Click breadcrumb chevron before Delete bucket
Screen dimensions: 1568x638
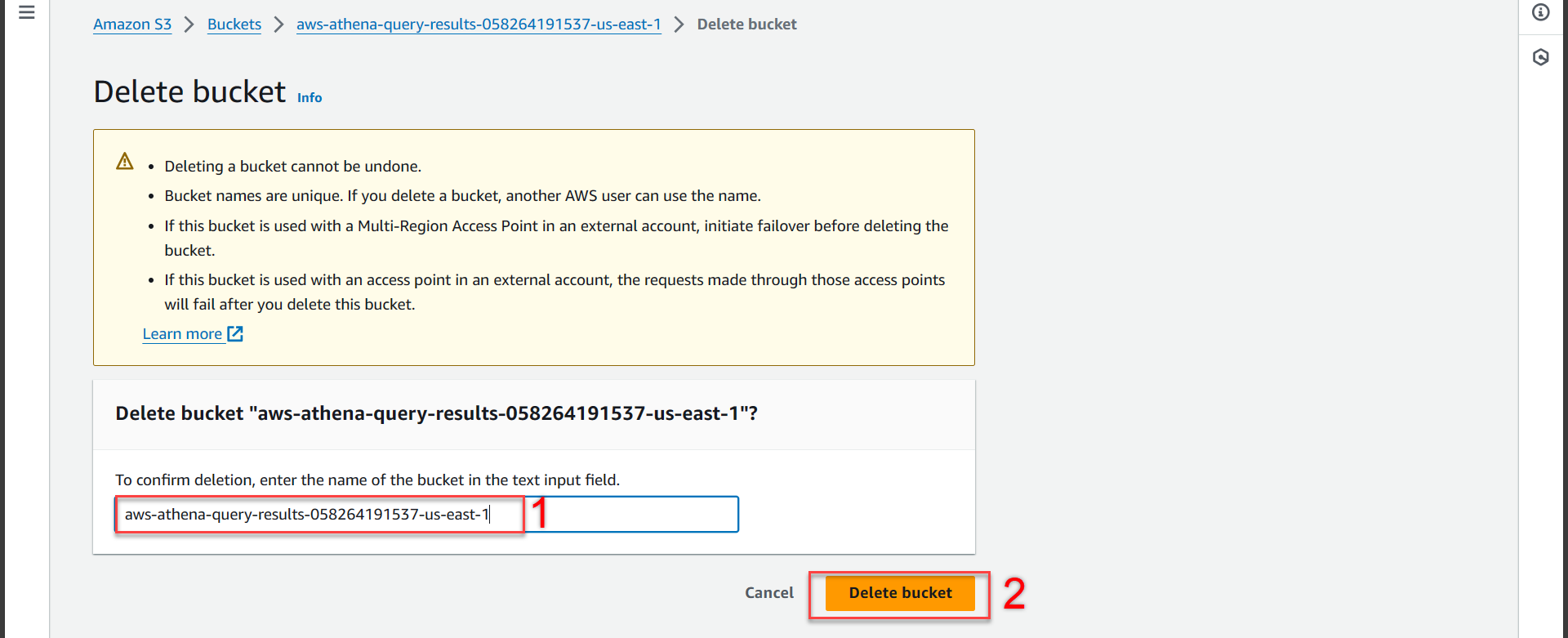[x=679, y=25]
